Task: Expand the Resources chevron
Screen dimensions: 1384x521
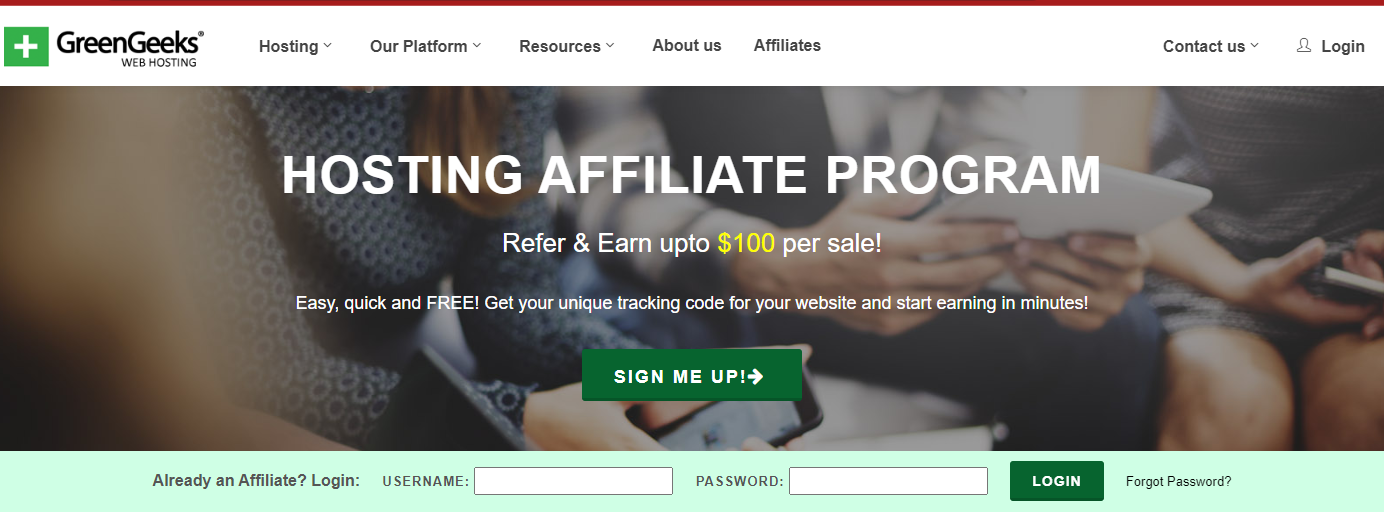Action: point(610,45)
